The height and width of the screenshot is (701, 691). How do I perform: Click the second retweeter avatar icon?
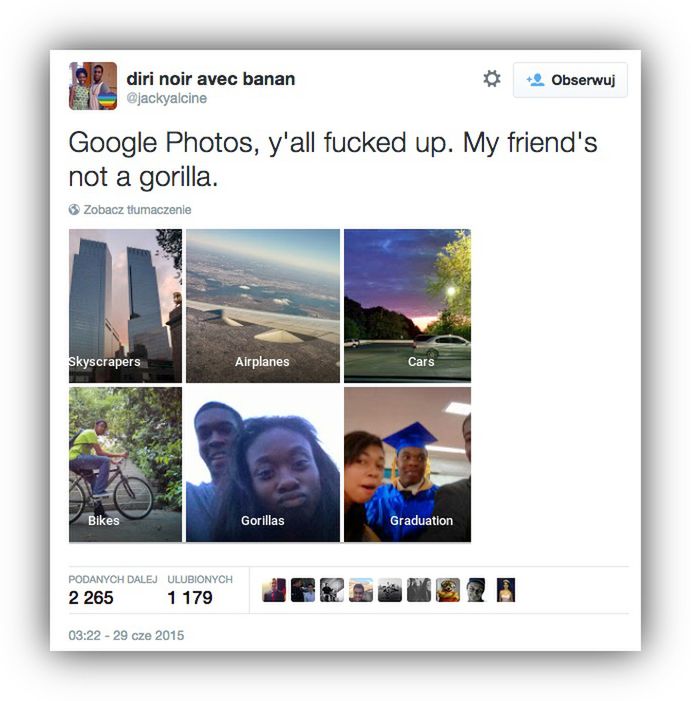point(303,590)
